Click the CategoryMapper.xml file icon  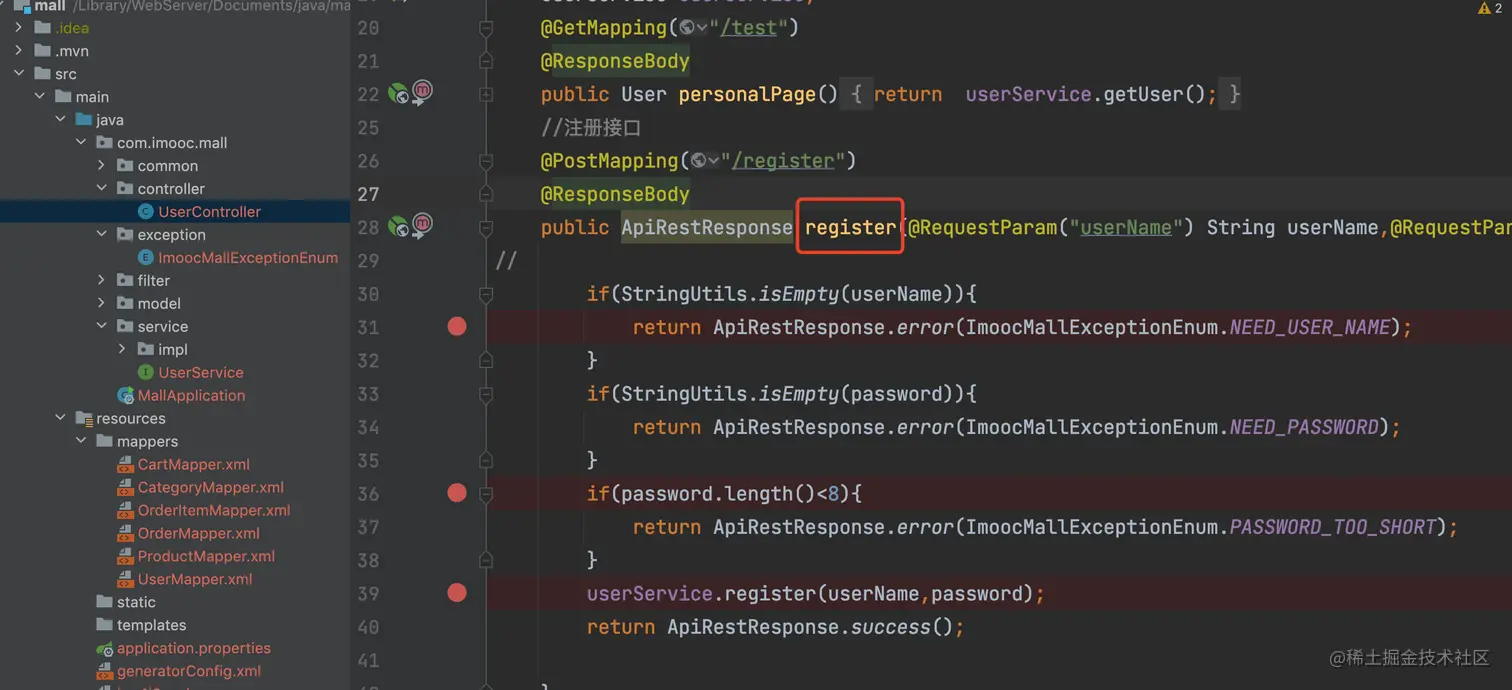click(x=125, y=488)
